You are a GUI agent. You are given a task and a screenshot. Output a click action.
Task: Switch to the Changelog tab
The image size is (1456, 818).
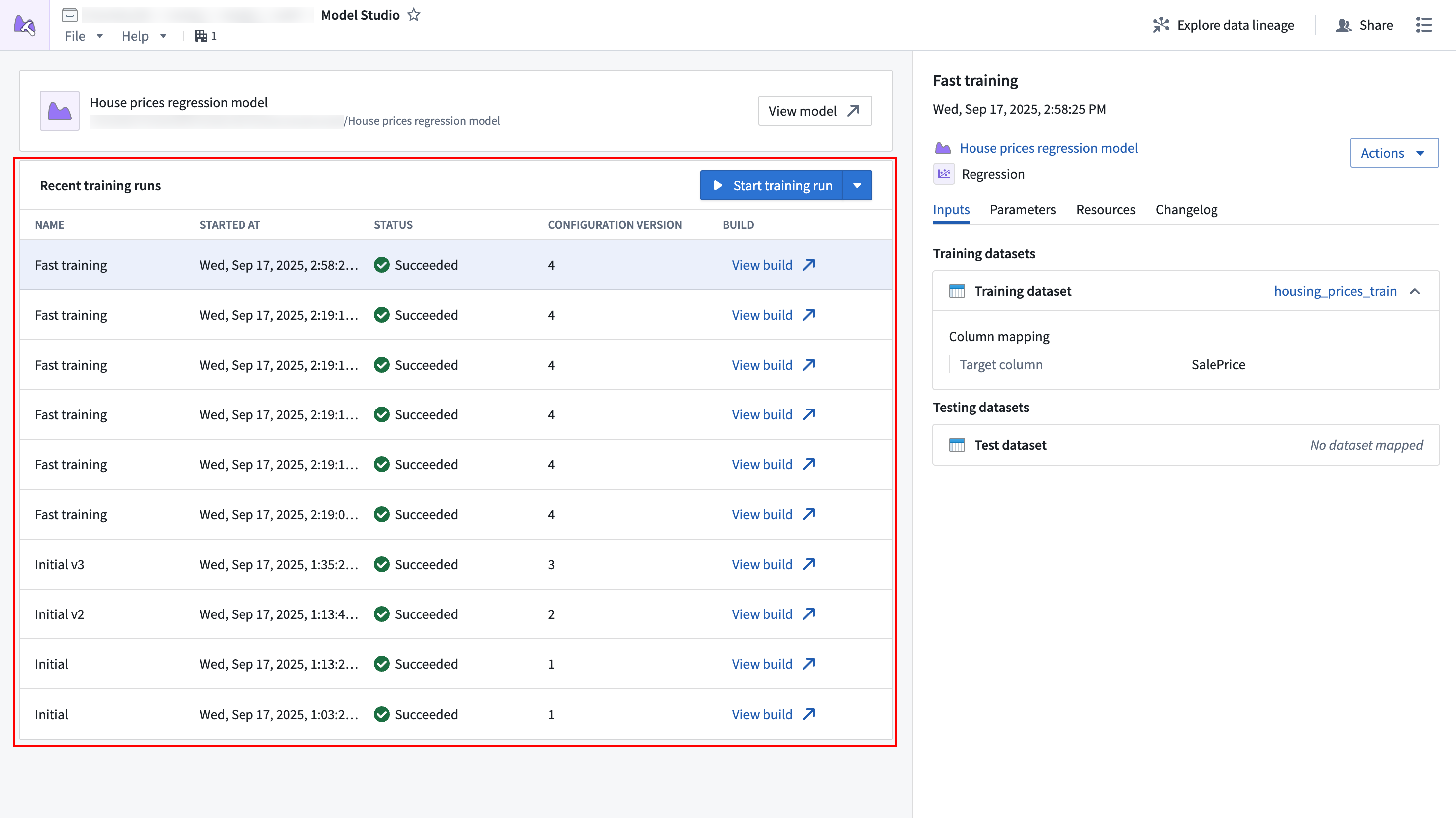(1186, 210)
